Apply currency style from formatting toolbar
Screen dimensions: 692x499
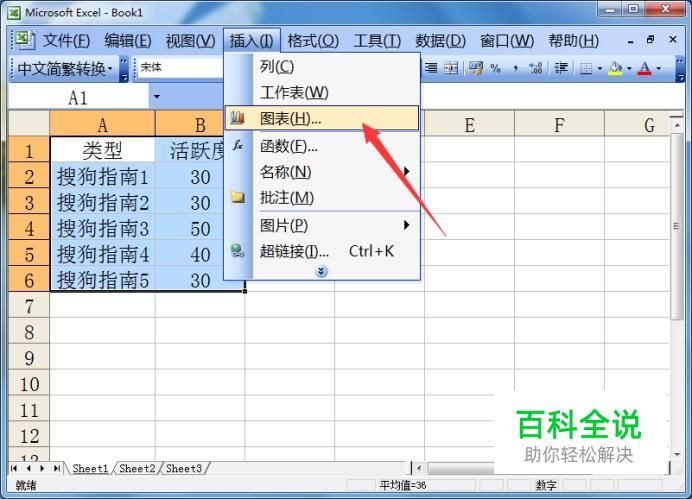[x=476, y=68]
